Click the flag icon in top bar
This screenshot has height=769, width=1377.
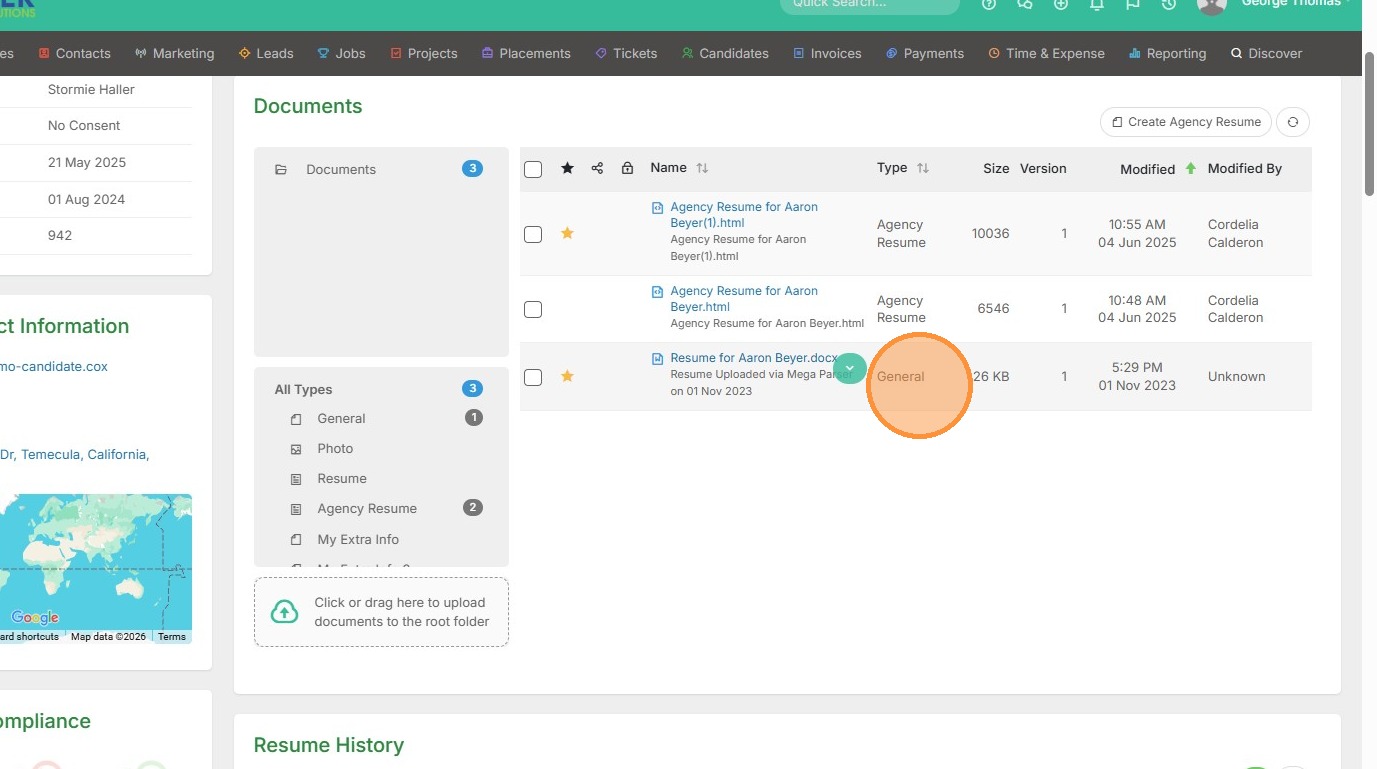tap(1133, 5)
